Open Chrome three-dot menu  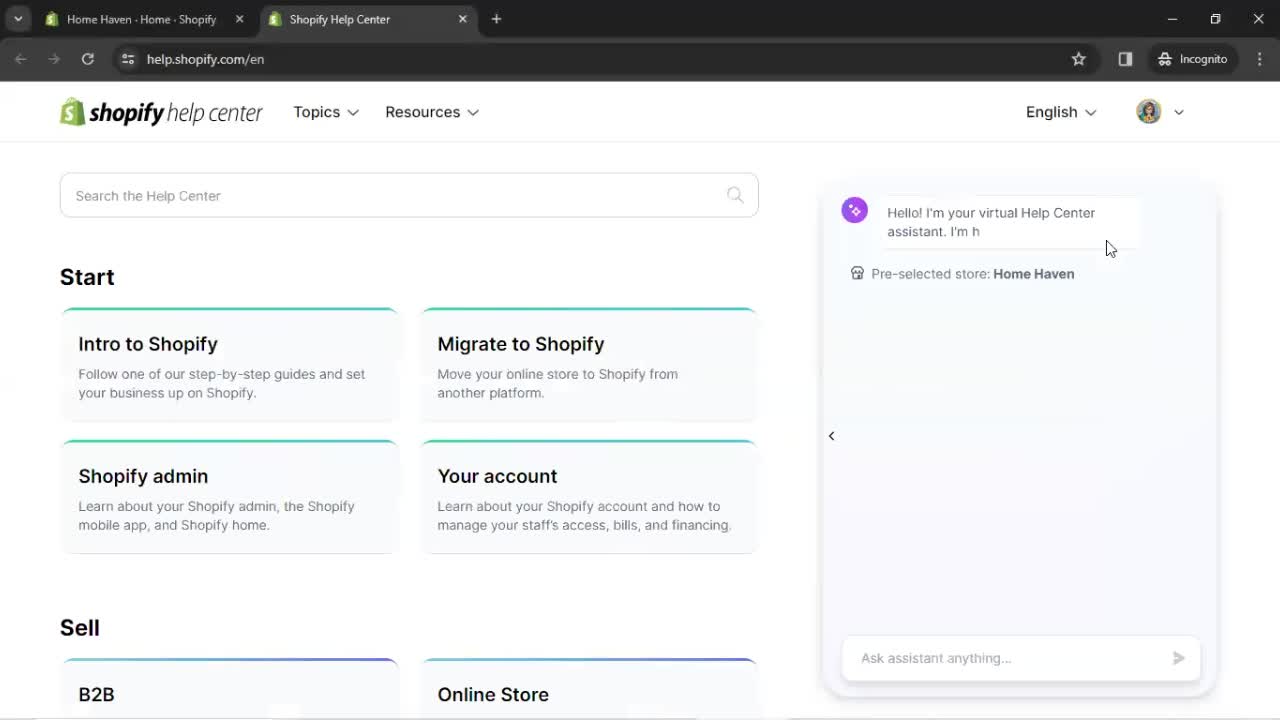[x=1259, y=59]
